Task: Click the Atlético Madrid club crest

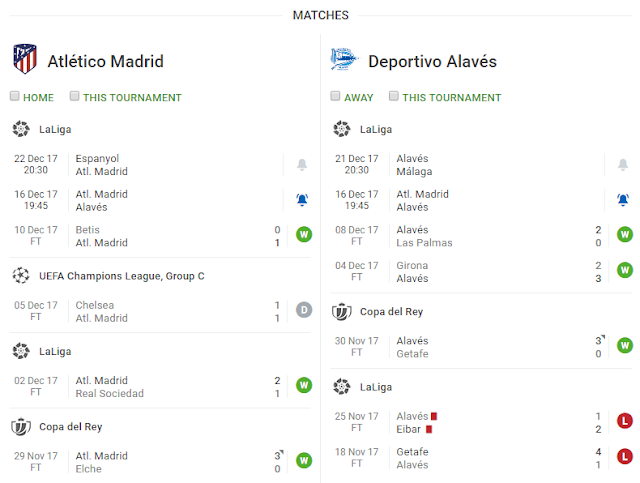Action: click(x=25, y=59)
